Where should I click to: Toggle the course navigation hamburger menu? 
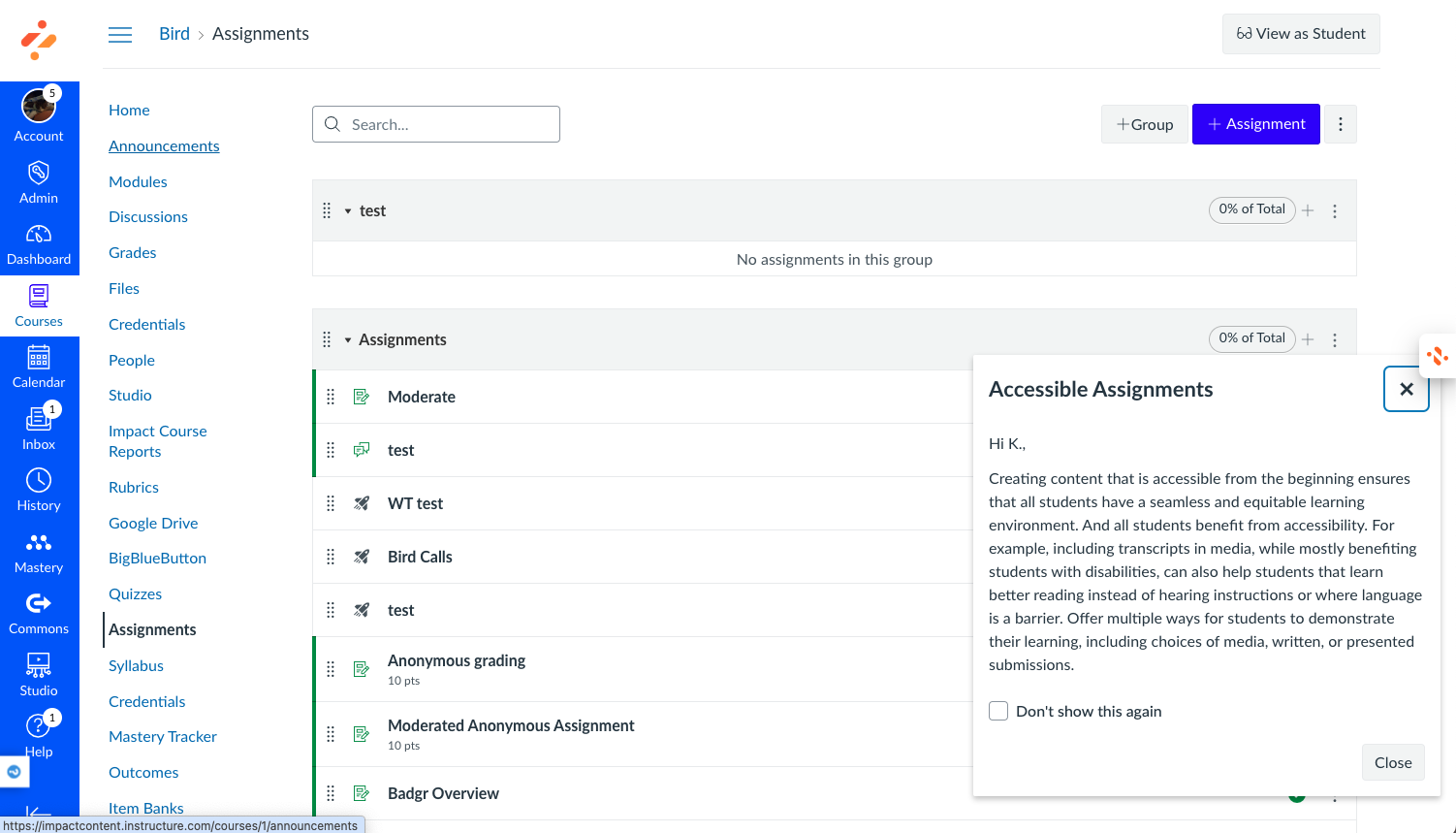(120, 35)
